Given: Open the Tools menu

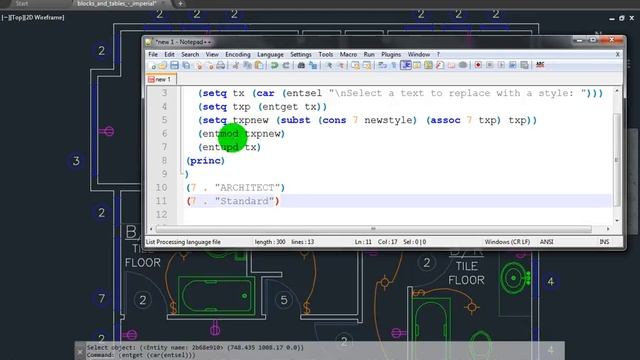Looking at the screenshot, I should point(326,54).
